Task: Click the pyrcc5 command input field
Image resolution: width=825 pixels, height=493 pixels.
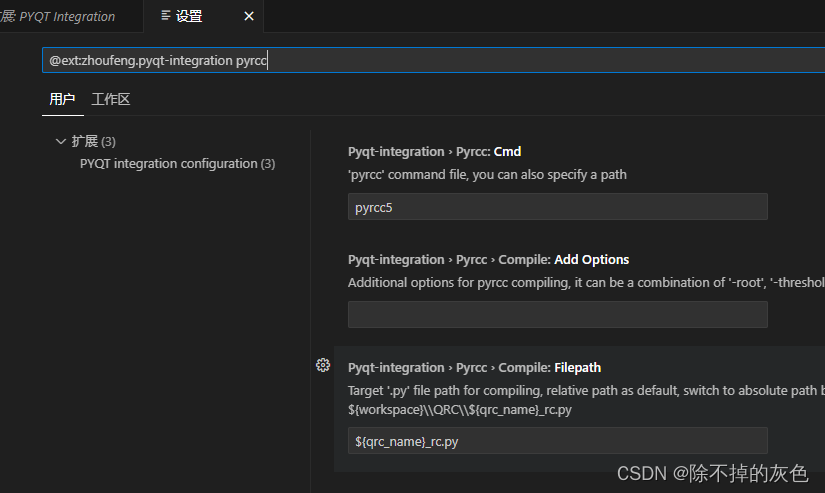Action: tap(558, 207)
